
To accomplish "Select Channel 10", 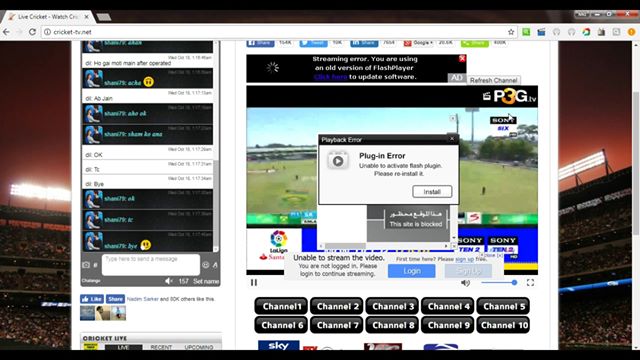I will pos(503,325).
